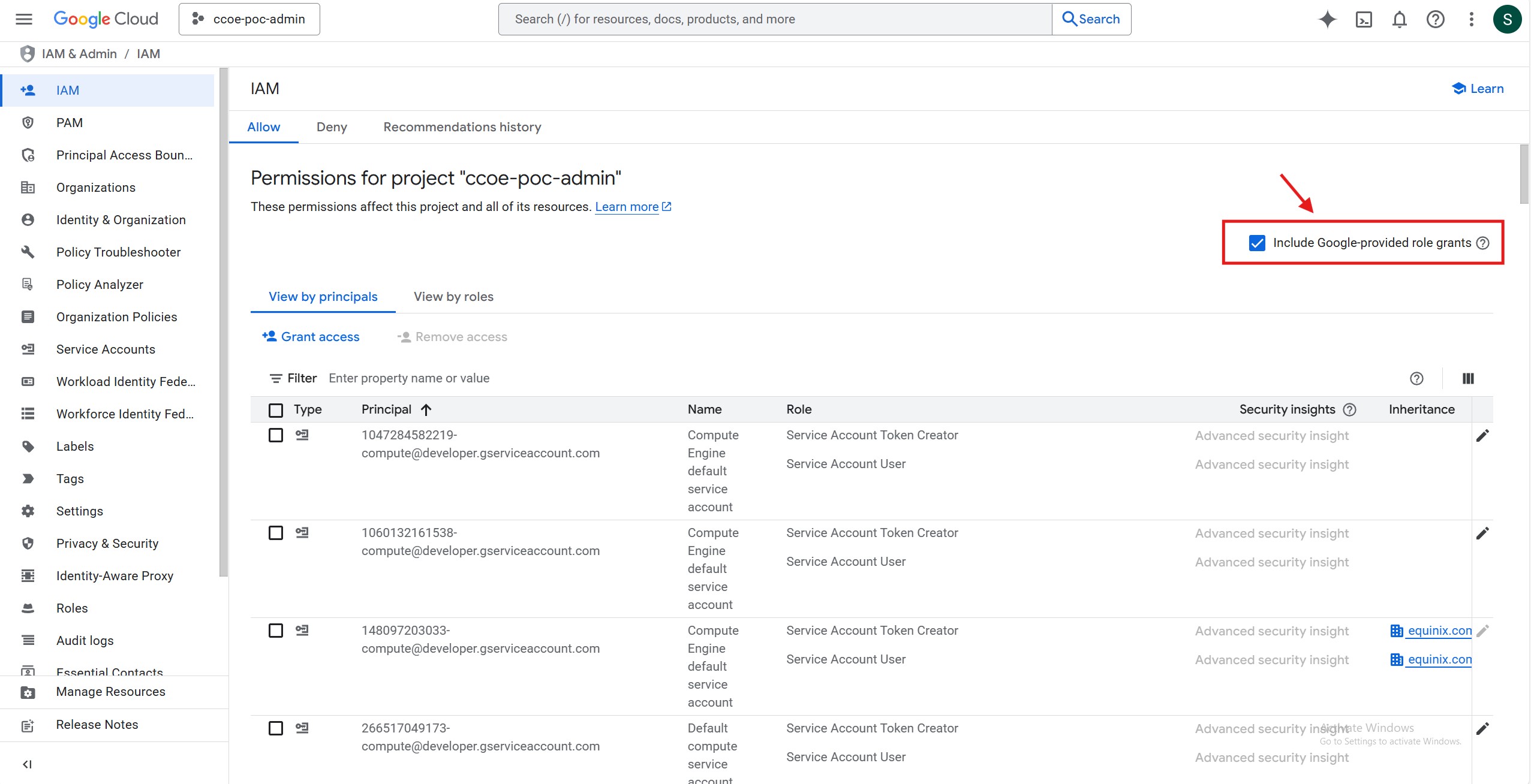The height and width of the screenshot is (784, 1531).
Task: Open the main hamburger navigation menu
Action: click(x=24, y=19)
